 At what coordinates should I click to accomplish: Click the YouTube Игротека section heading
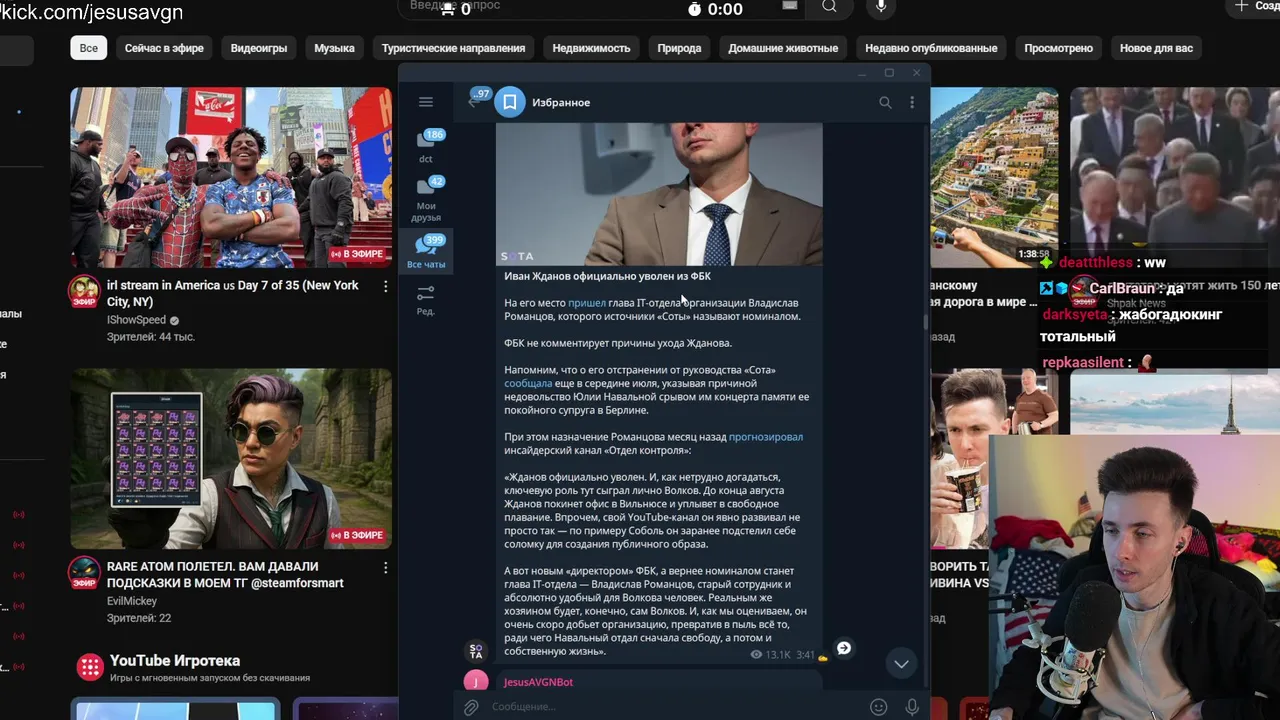[x=175, y=661]
